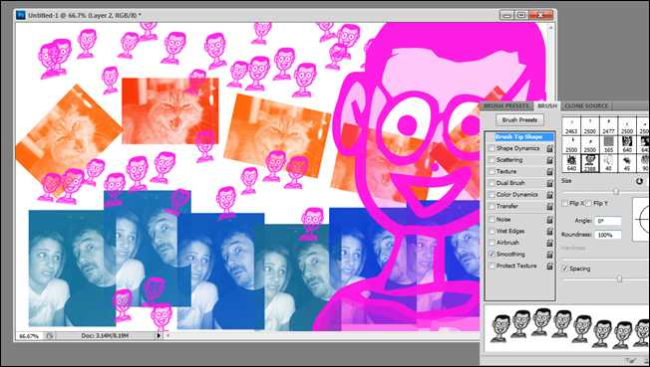650x367 pixels.
Task: Click the Untitled-1 @ 66.7% title text
Action: point(85,15)
